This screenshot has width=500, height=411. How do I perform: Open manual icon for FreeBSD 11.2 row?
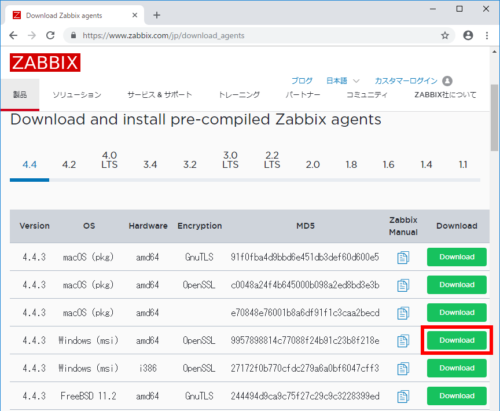(x=403, y=396)
